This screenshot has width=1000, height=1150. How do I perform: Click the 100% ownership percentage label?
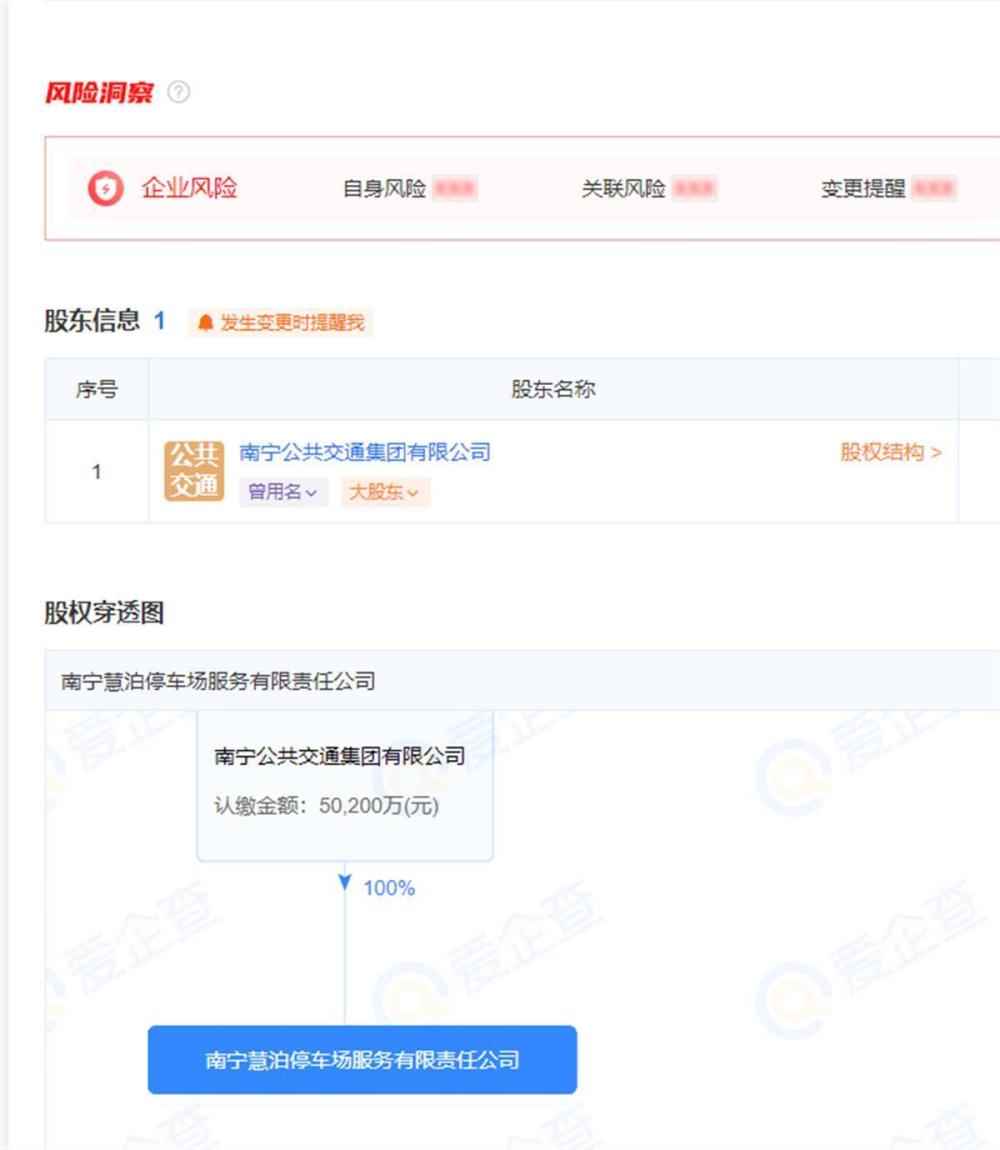point(389,888)
